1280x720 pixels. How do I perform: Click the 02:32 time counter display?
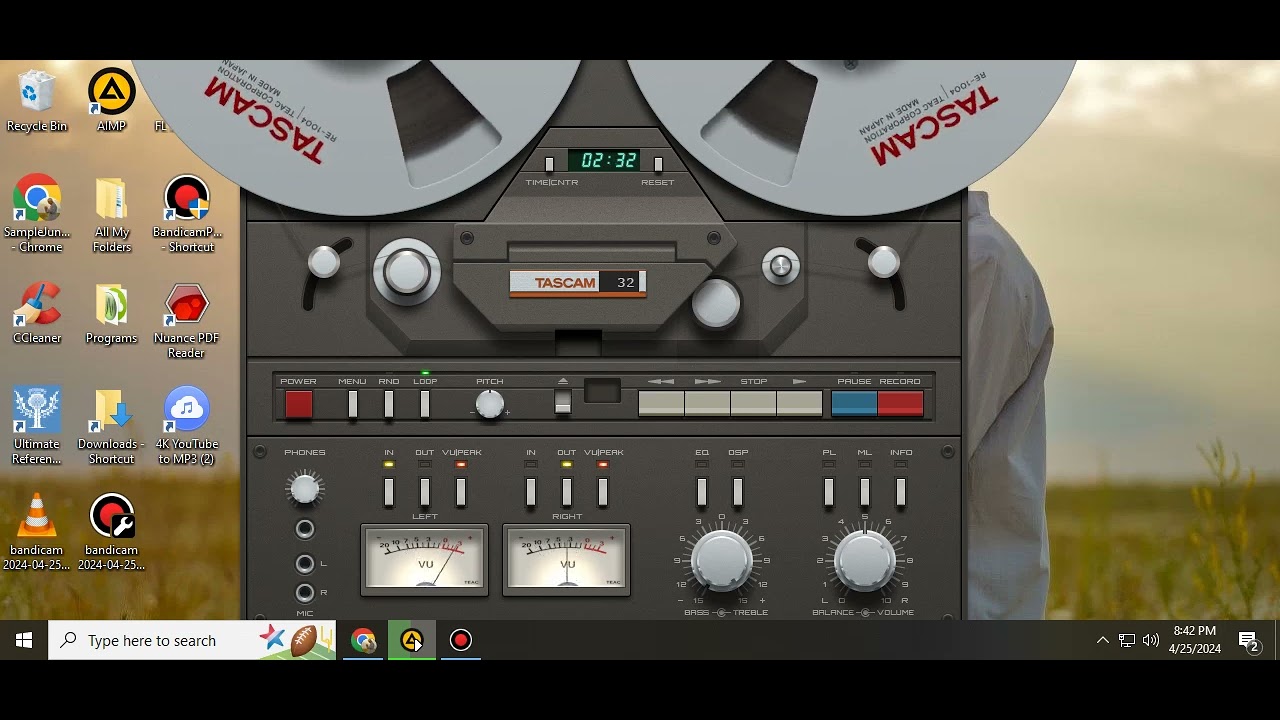tap(604, 161)
